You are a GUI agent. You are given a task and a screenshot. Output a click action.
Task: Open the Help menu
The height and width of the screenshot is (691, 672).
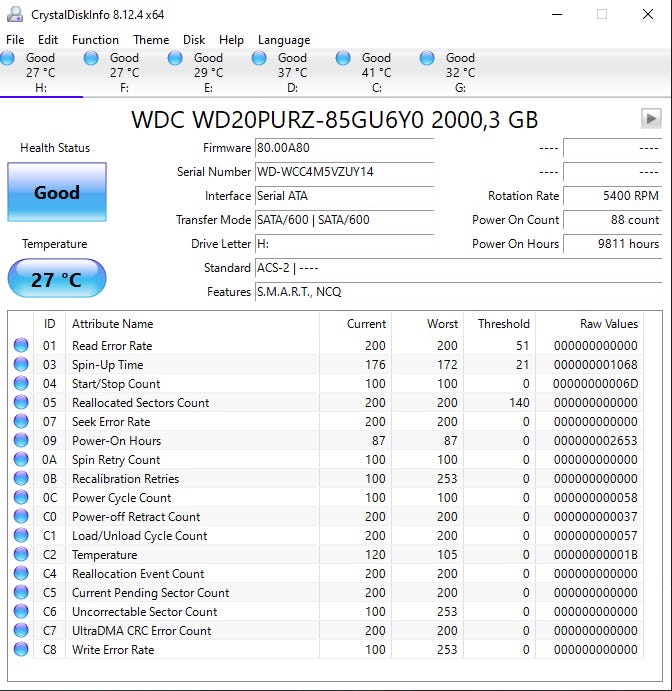[231, 40]
